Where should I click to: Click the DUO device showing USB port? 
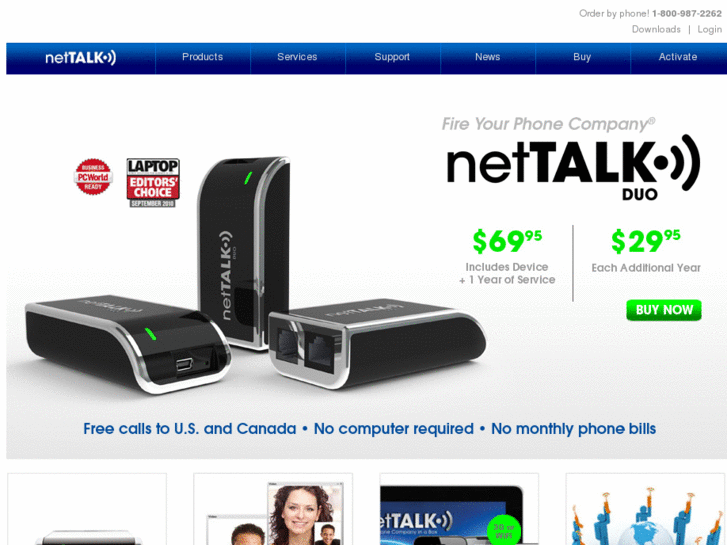coord(128,343)
